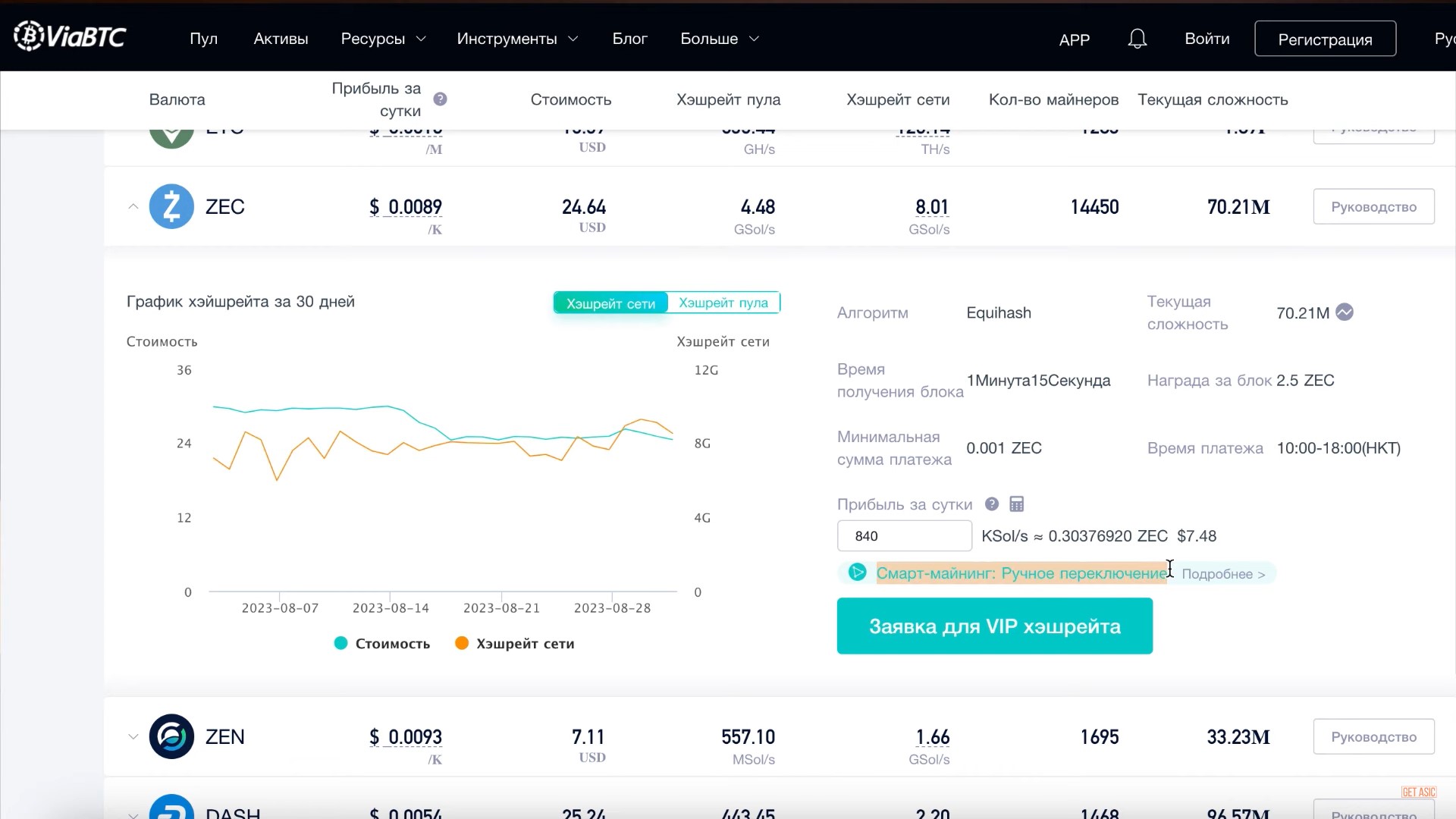Click help icon beside Прибыль за сутки header
Viewport: 1456px width, 819px height.
[x=440, y=99]
